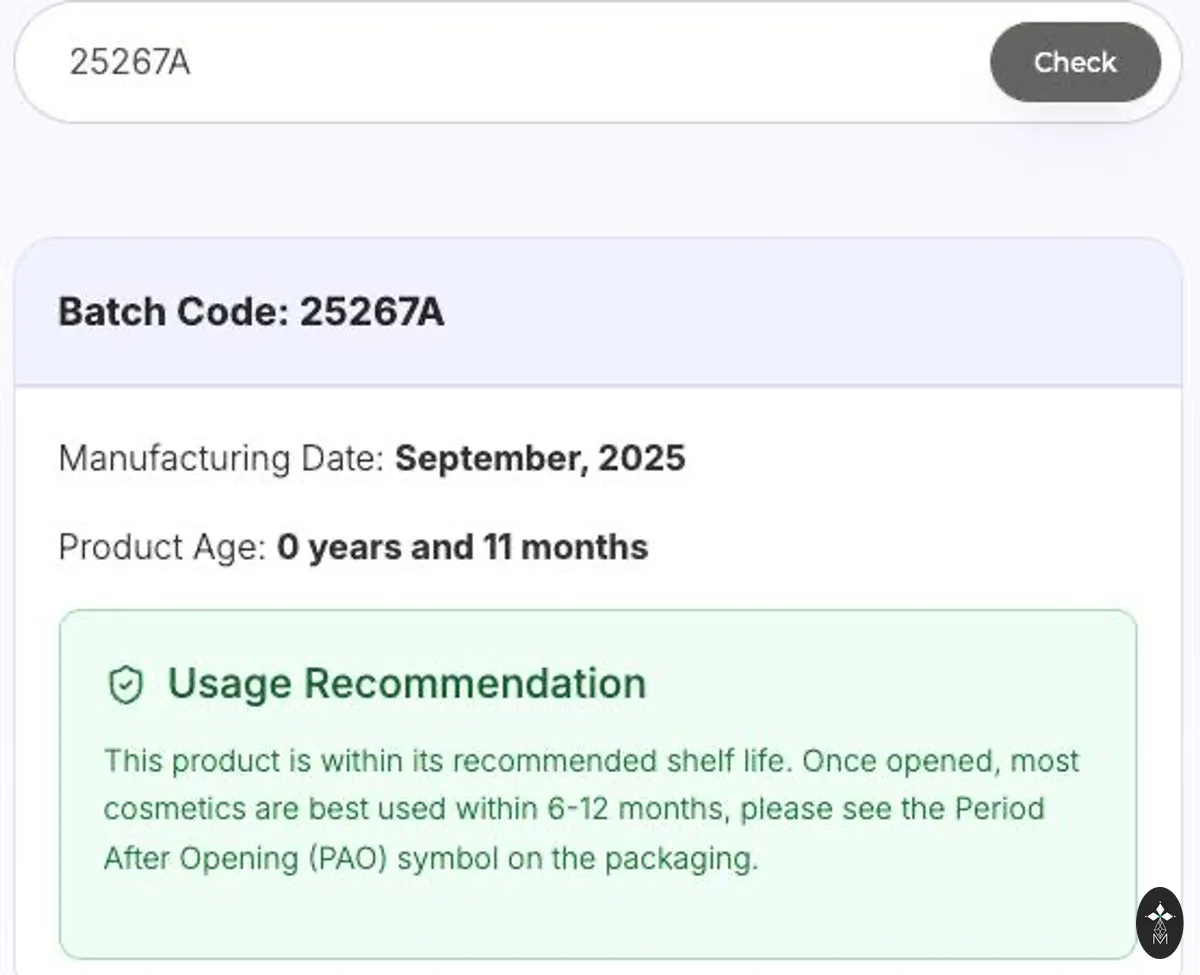Click the Product Age label
The height and width of the screenshot is (975, 1200).
click(x=162, y=547)
